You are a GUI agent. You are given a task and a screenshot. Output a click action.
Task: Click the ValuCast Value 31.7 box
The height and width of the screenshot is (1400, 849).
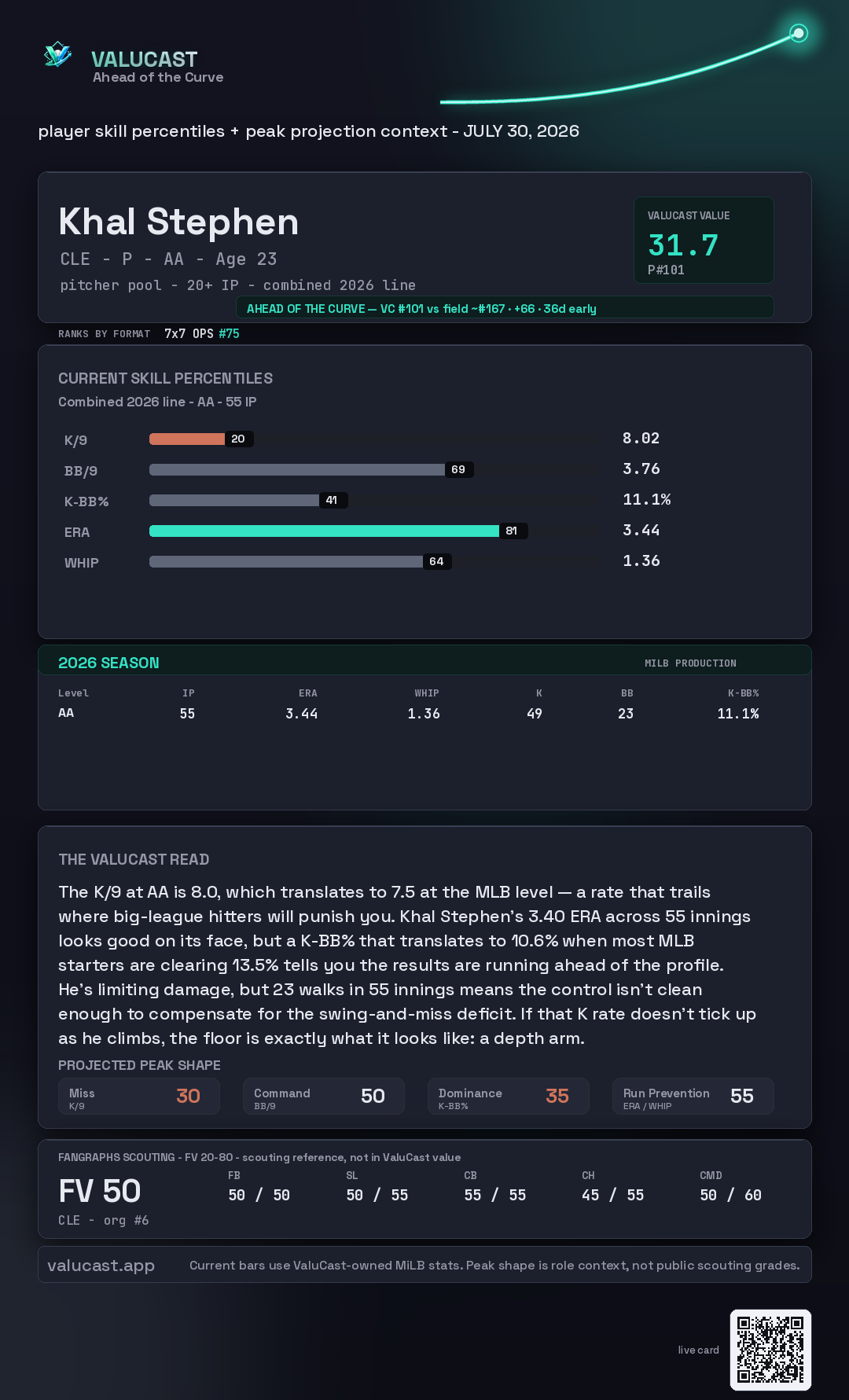(704, 240)
